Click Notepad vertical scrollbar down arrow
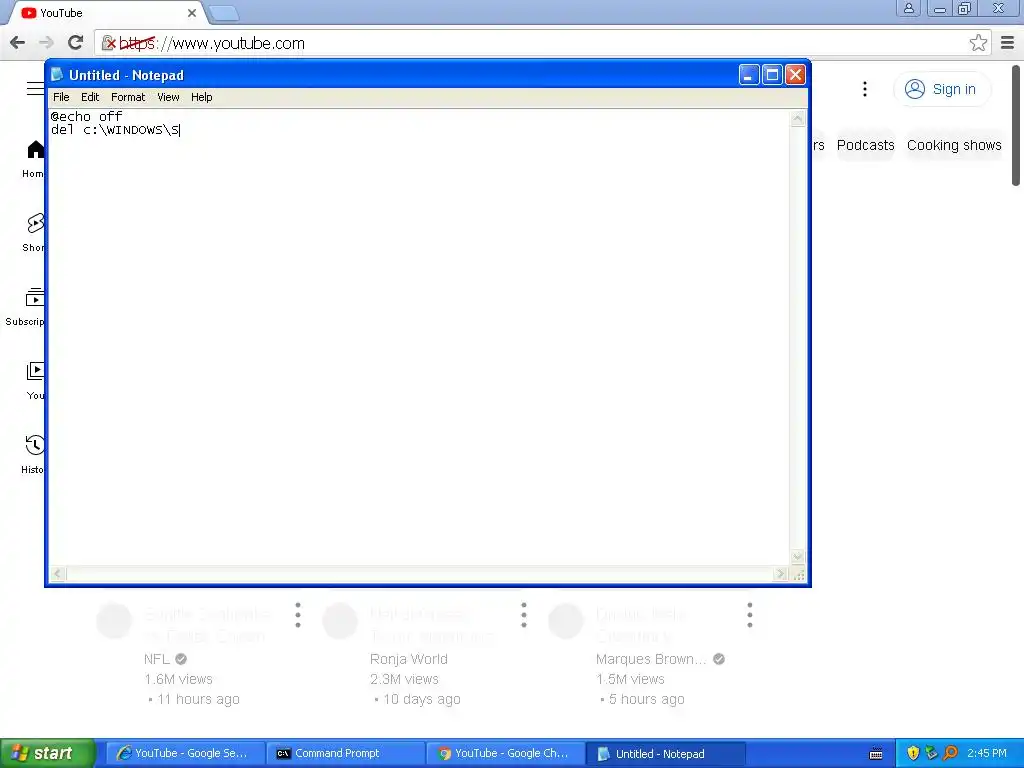The height and width of the screenshot is (768, 1024). point(797,557)
